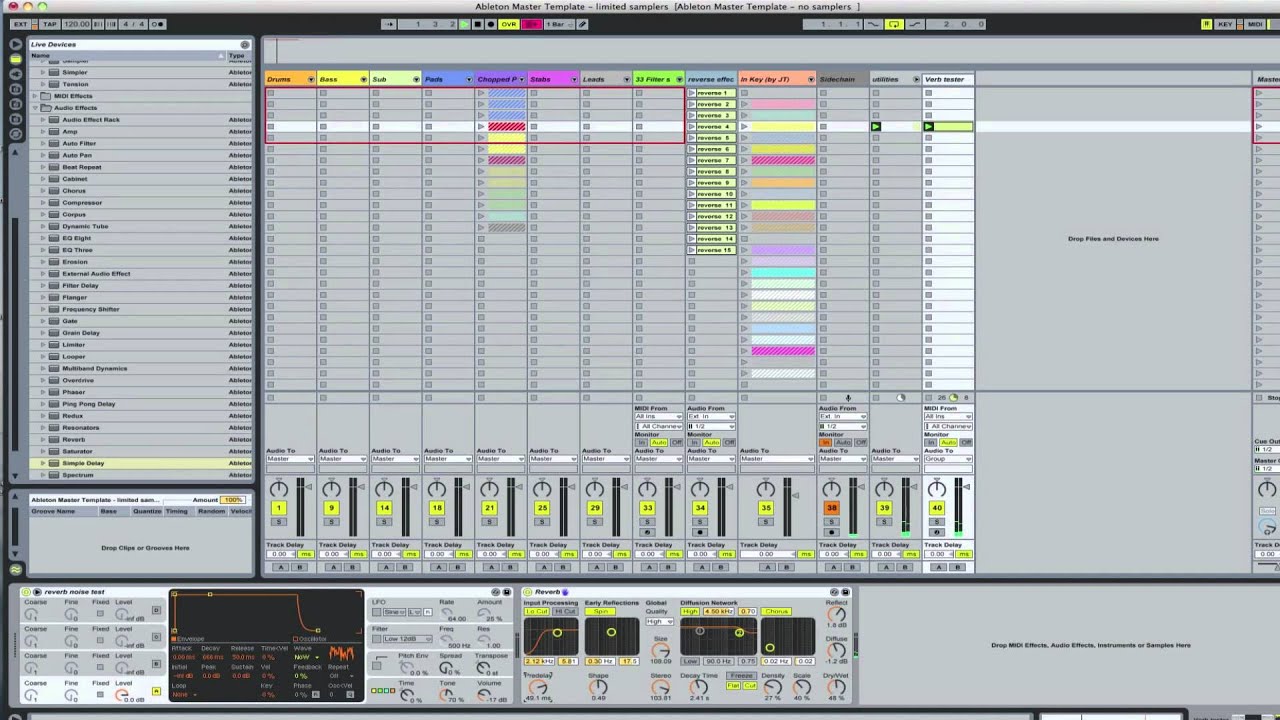The image size is (1280, 720).
Task: Open the Drums Audio To Master dropdown
Action: point(290,459)
